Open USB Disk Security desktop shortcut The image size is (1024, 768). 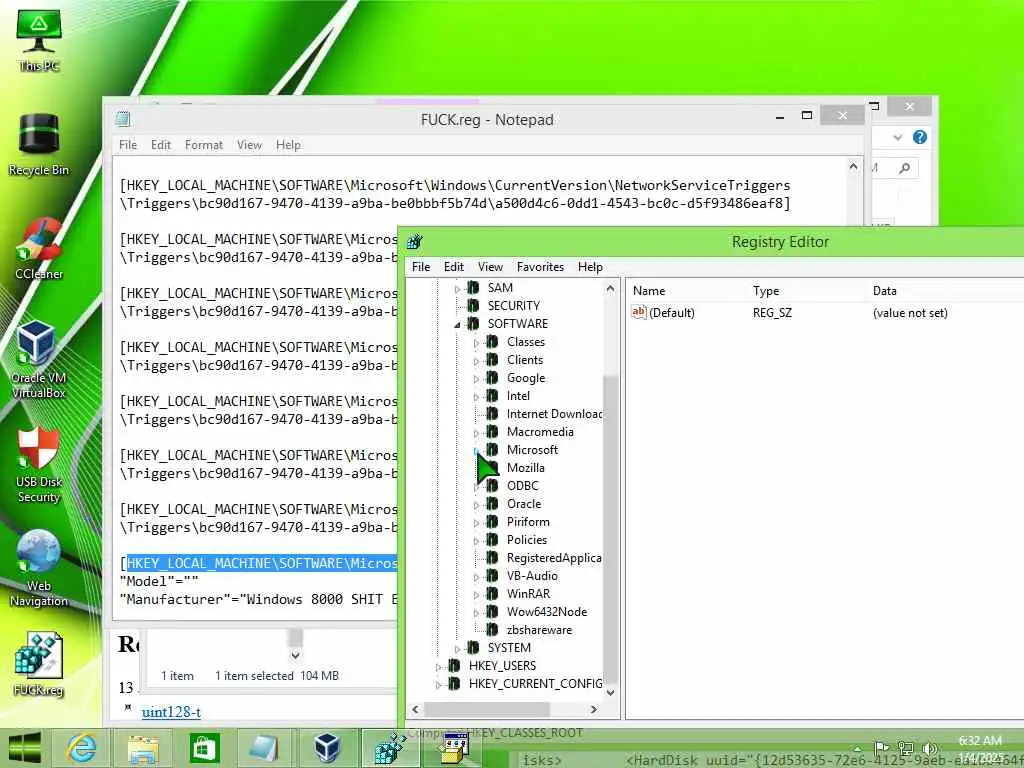pos(39,465)
